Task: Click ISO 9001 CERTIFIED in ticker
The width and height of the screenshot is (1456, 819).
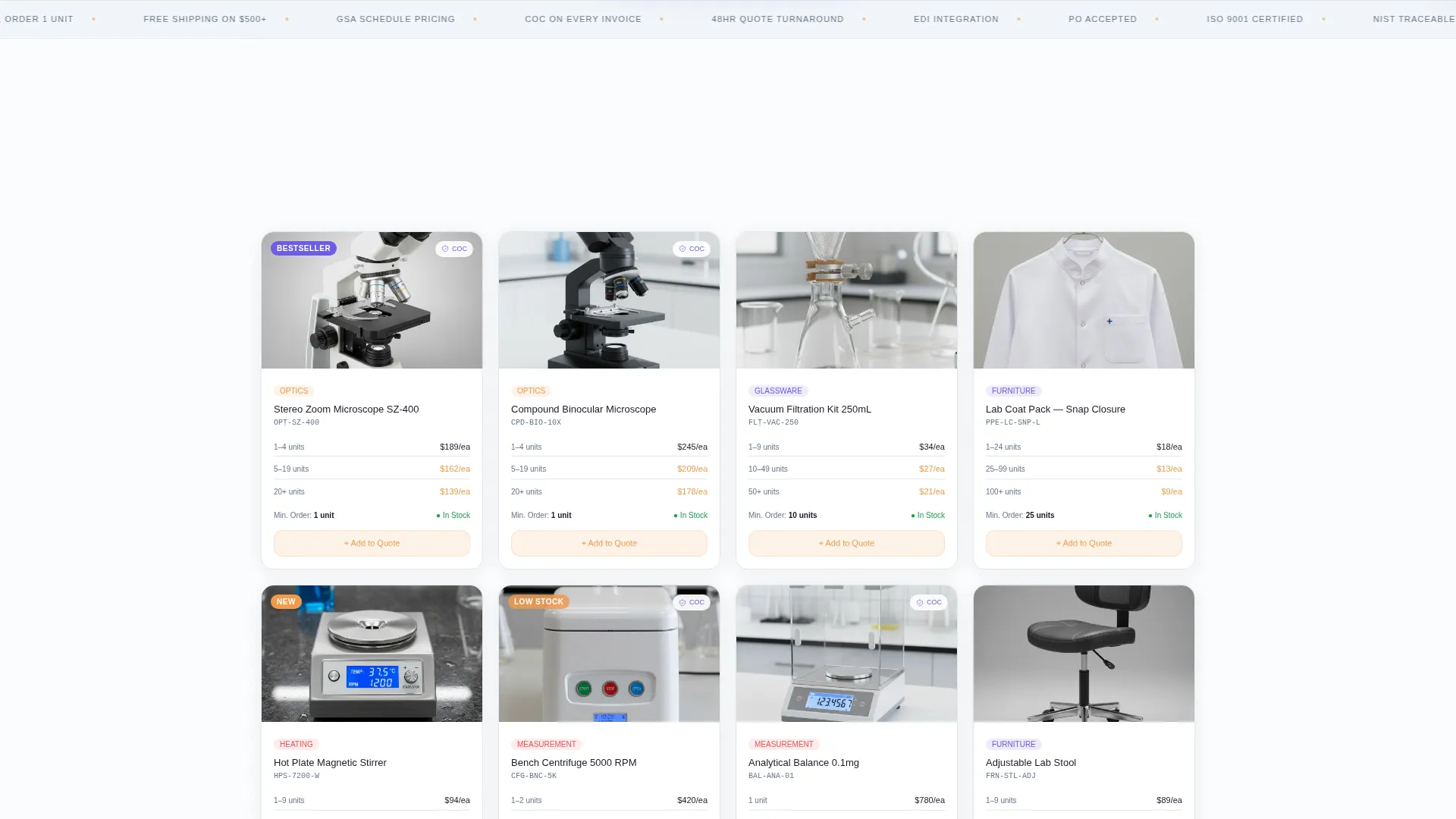Action: pos(1255,19)
